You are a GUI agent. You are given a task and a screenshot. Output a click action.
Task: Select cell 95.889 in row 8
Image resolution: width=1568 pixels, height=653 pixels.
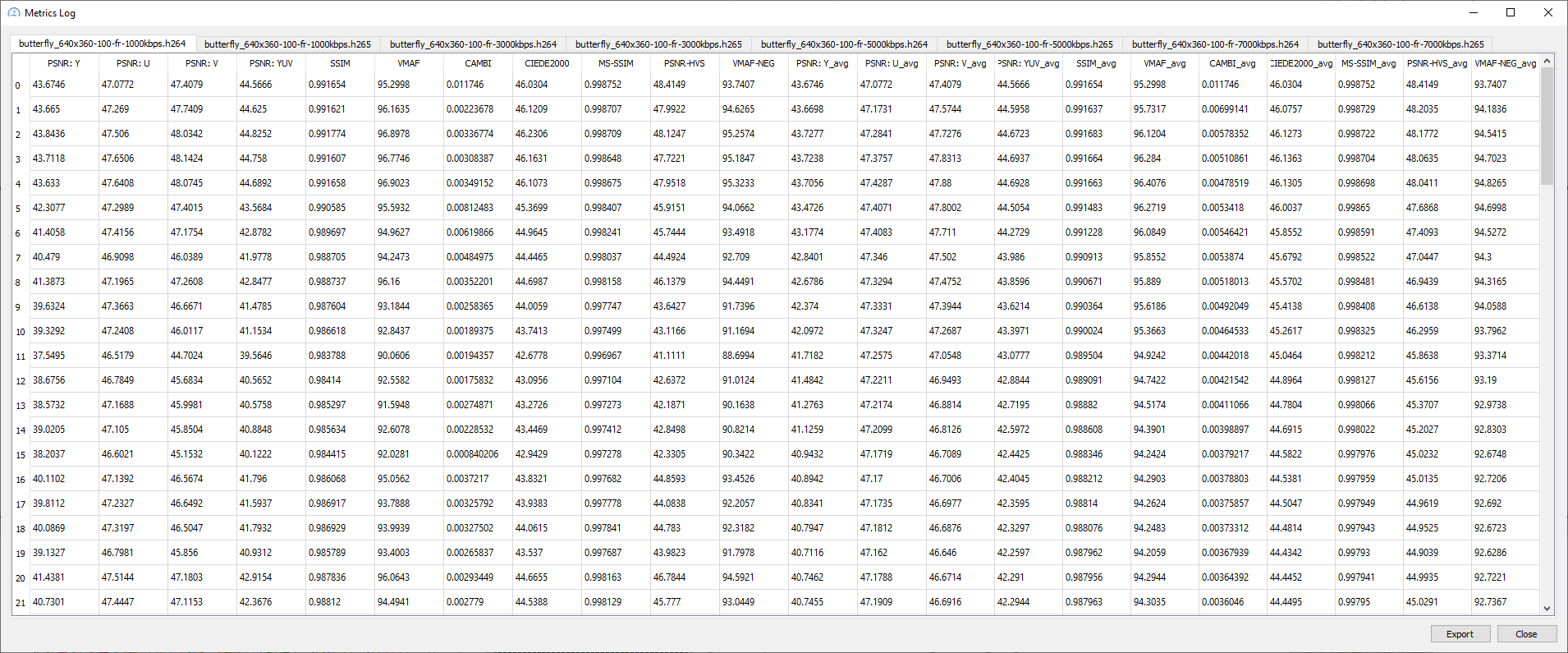point(1164,282)
